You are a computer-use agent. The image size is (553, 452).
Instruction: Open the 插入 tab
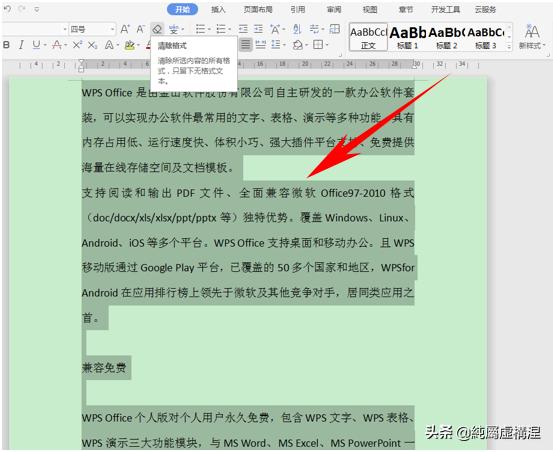click(218, 10)
